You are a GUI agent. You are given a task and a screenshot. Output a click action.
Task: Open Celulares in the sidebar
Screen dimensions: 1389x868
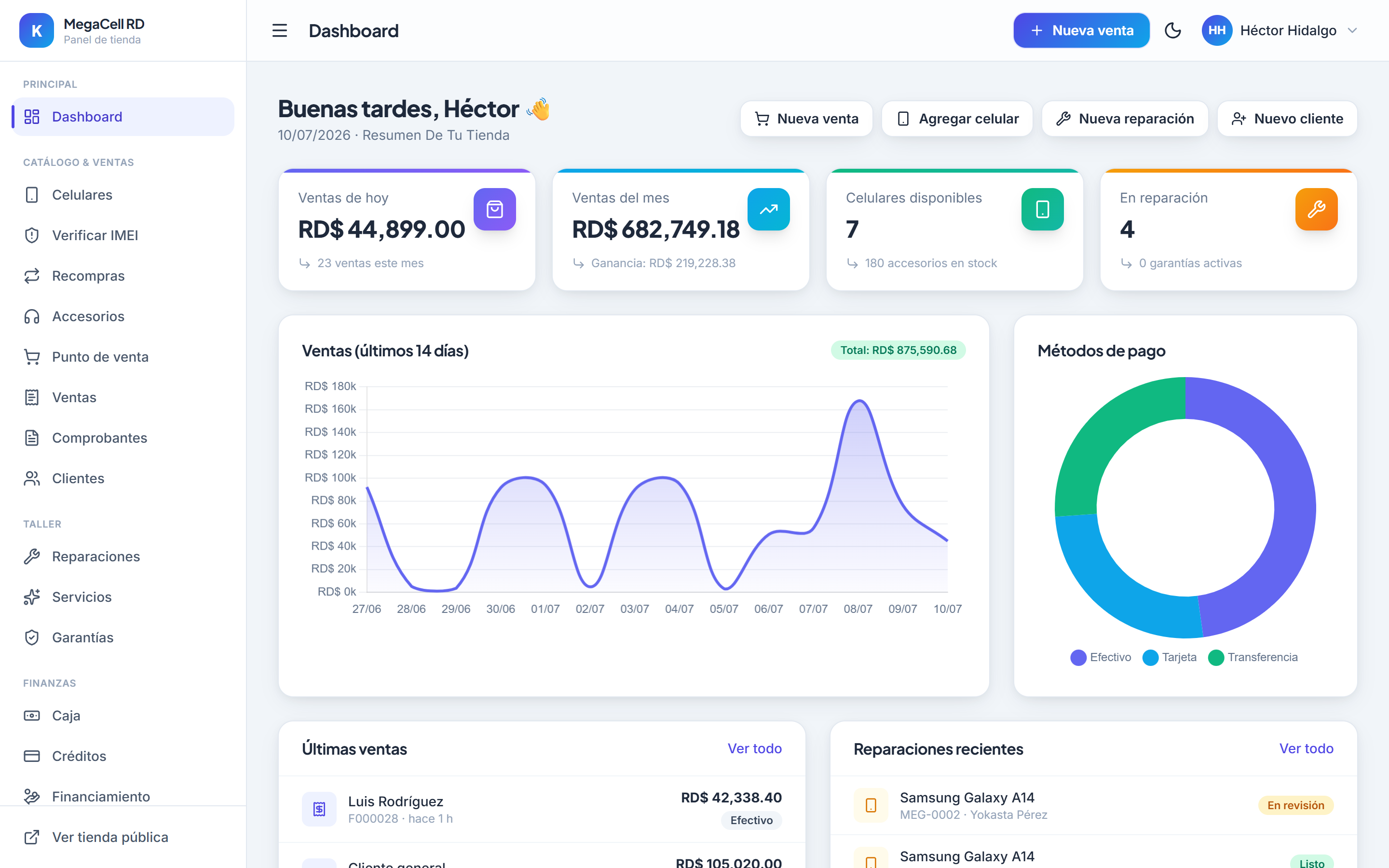[x=123, y=195]
